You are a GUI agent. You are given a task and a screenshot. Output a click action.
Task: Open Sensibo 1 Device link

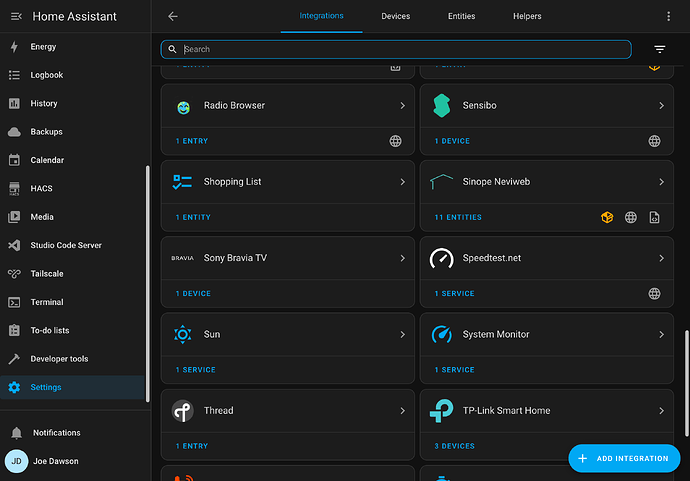[452, 141]
